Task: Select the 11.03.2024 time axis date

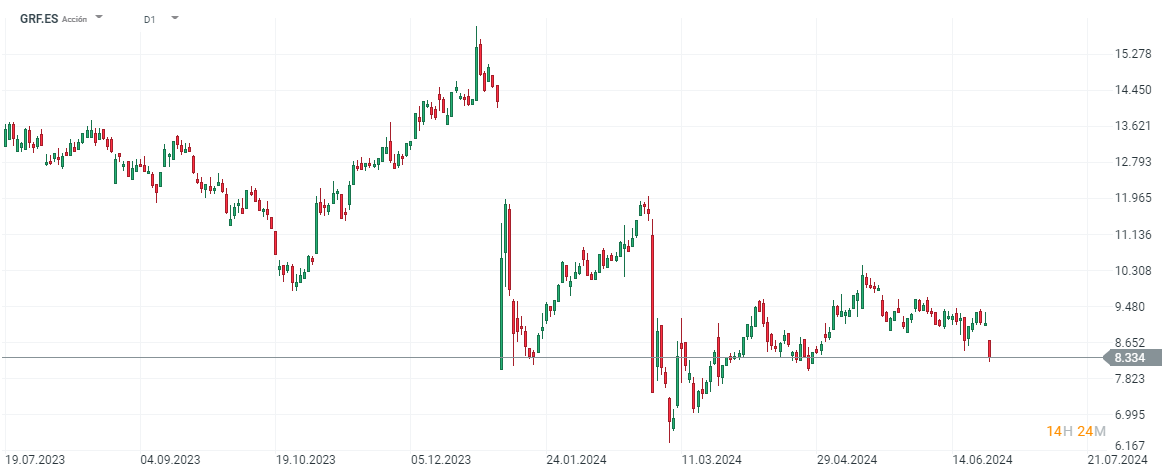Action: click(711, 460)
